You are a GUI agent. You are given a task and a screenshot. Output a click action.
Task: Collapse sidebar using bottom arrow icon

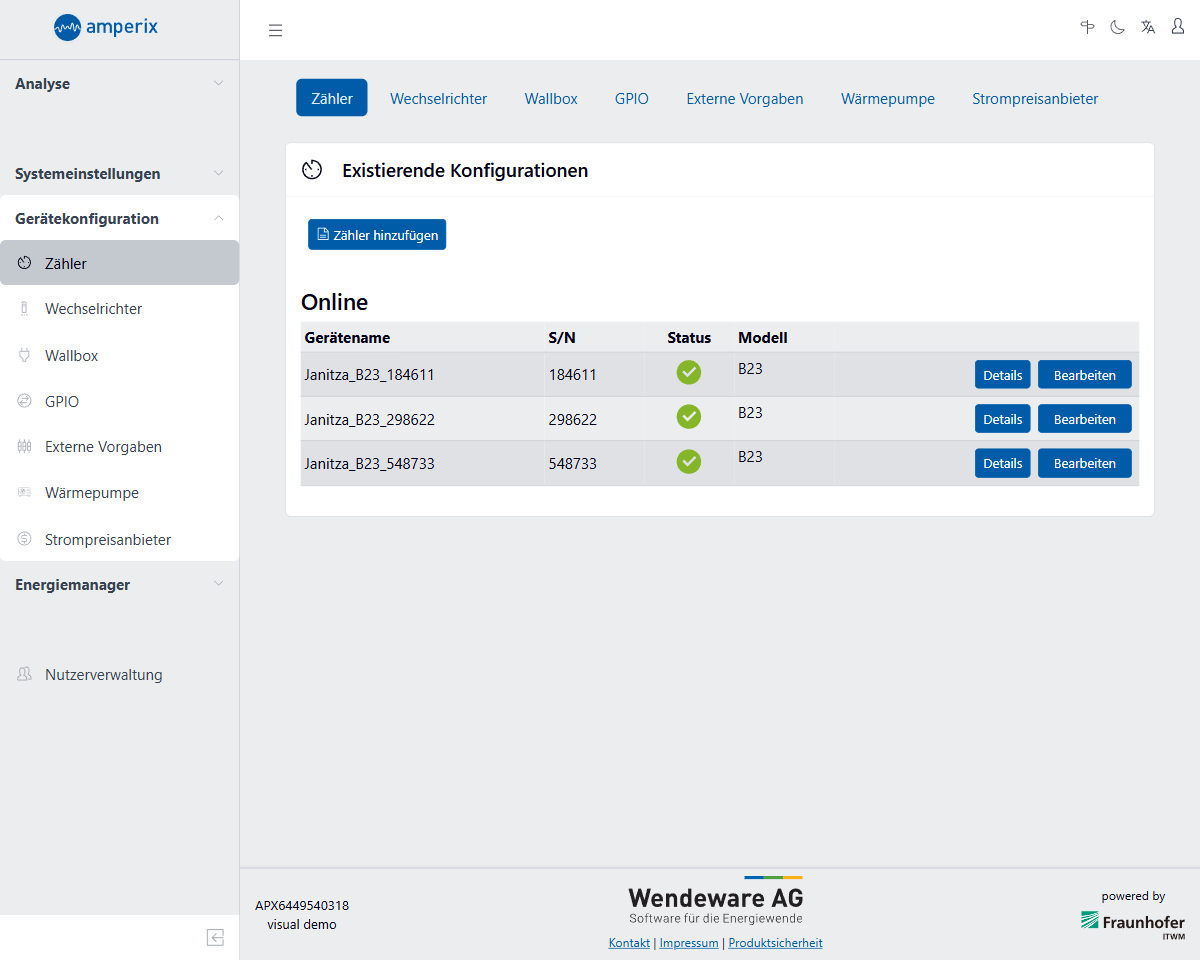[x=215, y=937]
